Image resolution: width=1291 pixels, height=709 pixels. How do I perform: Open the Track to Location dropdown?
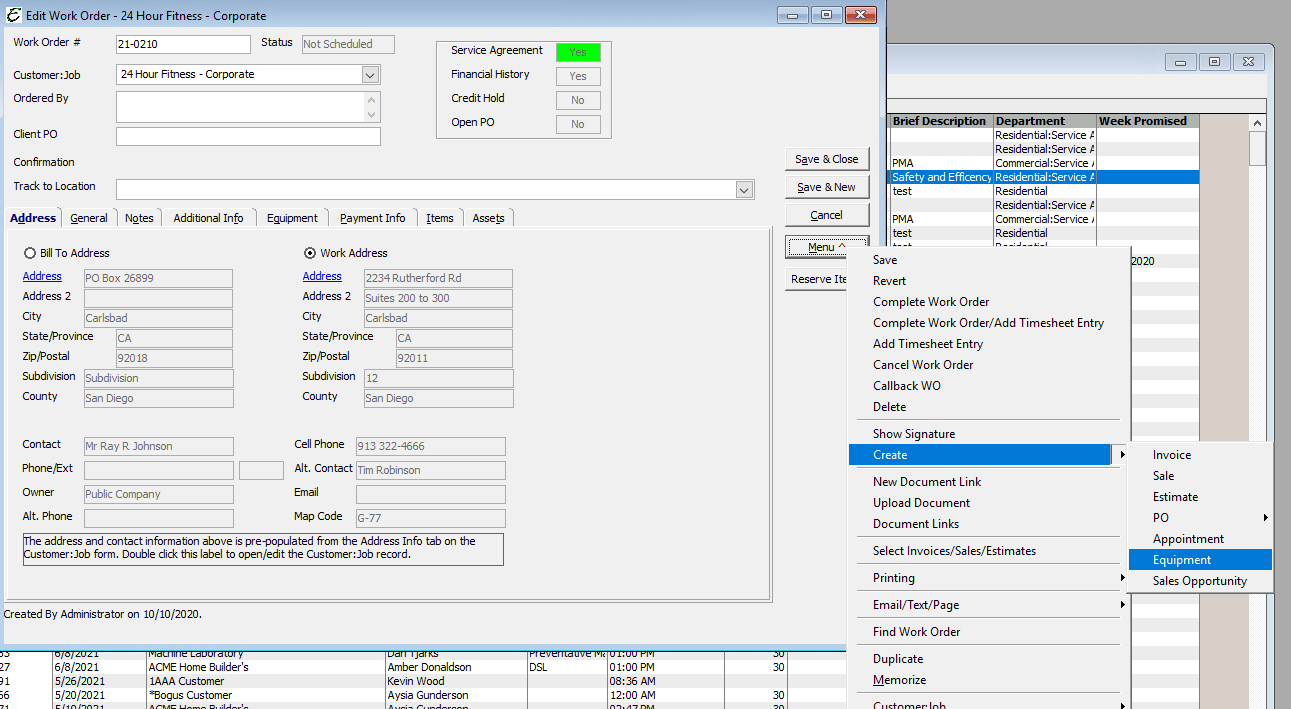click(x=744, y=190)
